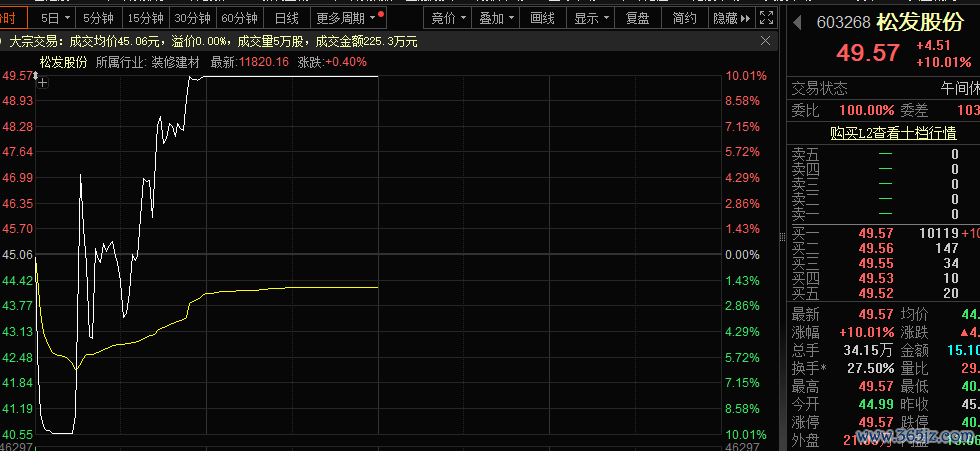980x451 pixels.
Task: Click 买二 bid price 49.56
Action: [x=876, y=248]
